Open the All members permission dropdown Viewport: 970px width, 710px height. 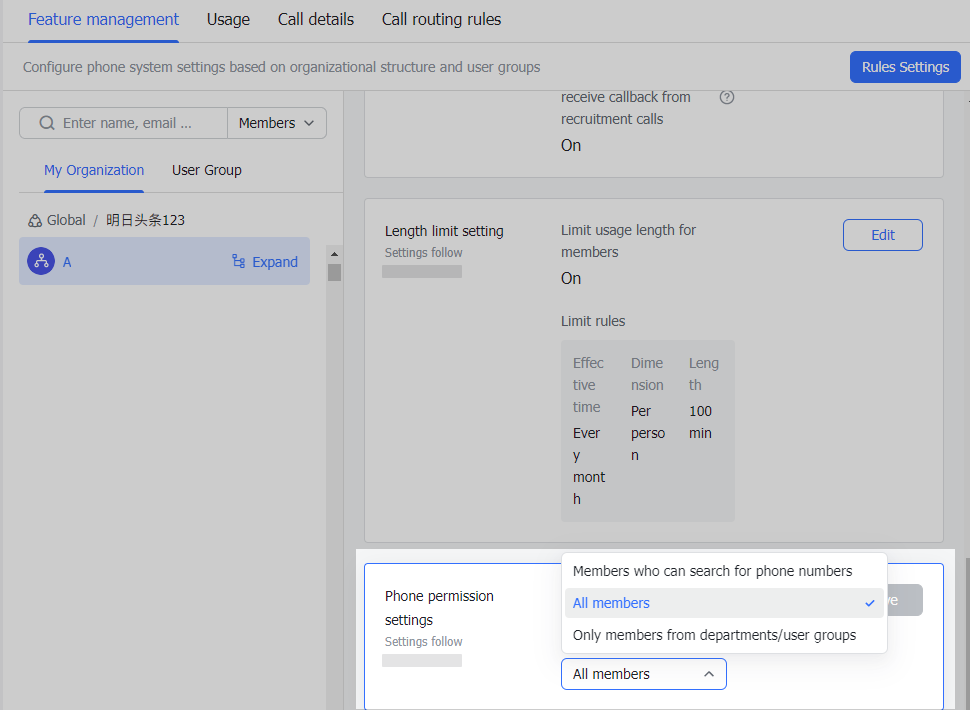(x=643, y=673)
